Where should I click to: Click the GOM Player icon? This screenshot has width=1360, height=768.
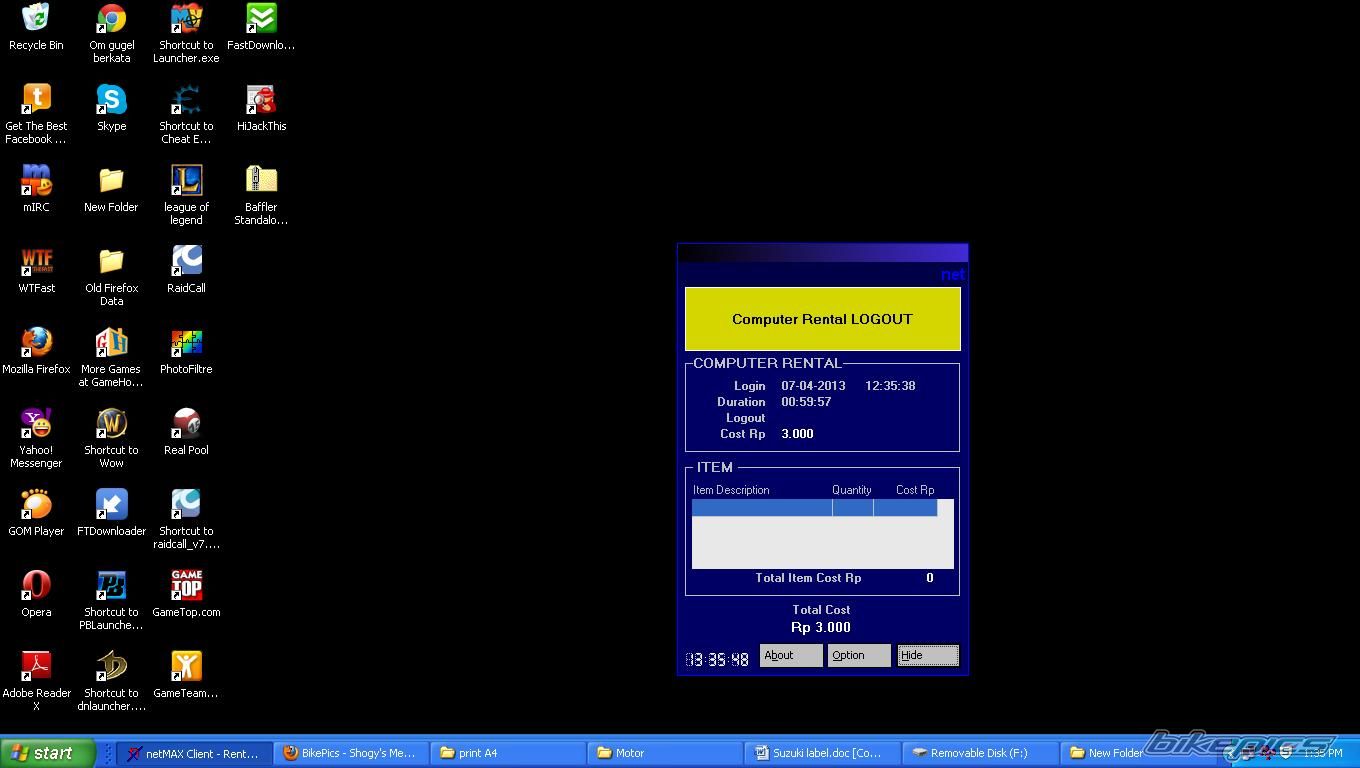pyautogui.click(x=36, y=505)
